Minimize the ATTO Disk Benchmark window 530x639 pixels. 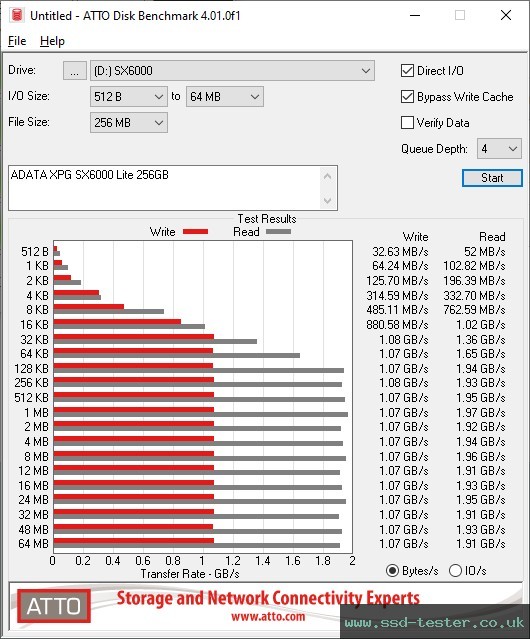[415, 15]
